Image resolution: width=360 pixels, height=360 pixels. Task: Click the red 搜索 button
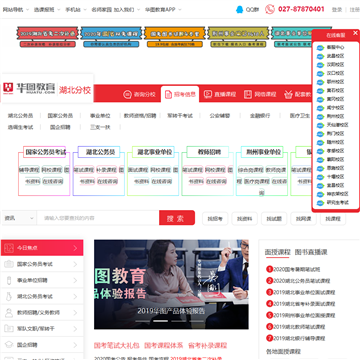177,218
